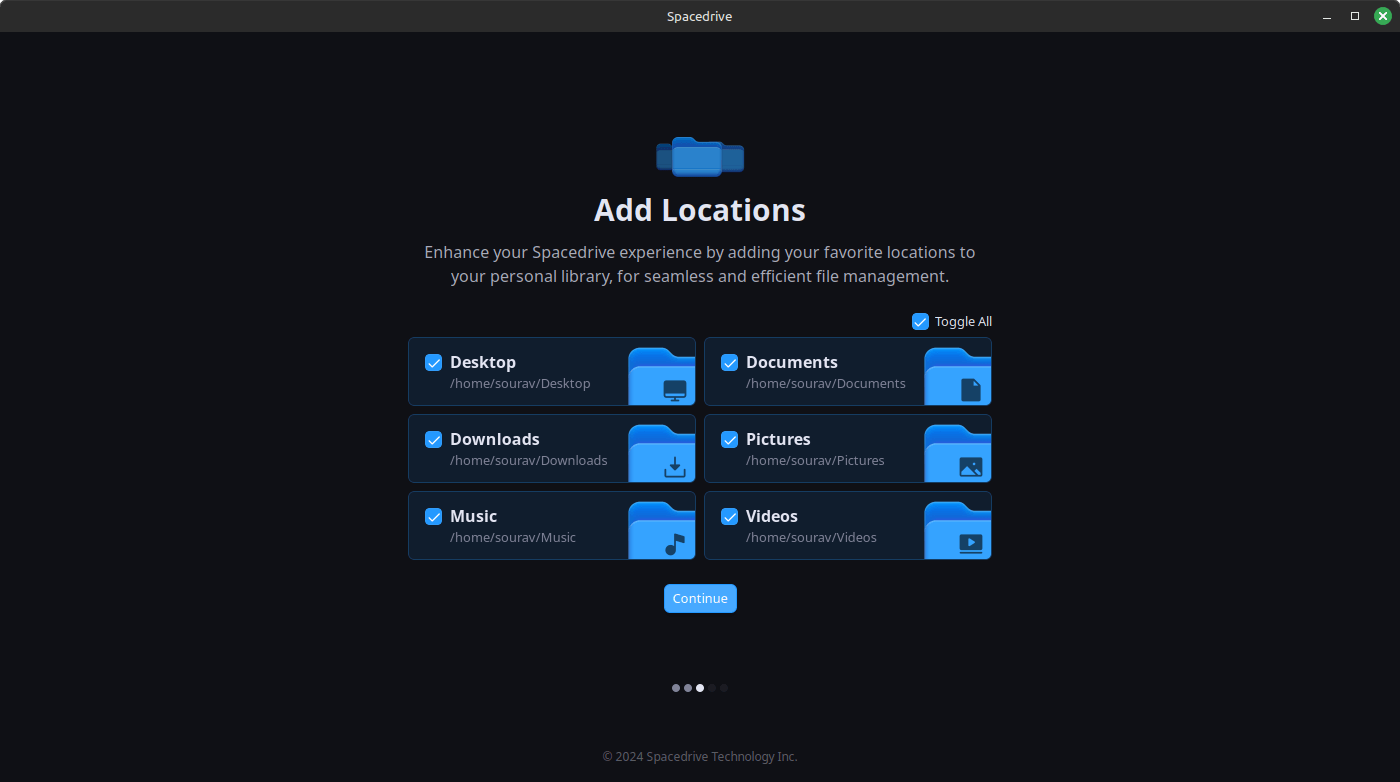Click the Music folder icon with note symbol
Viewport: 1400px width, 782px height.
[x=662, y=530]
